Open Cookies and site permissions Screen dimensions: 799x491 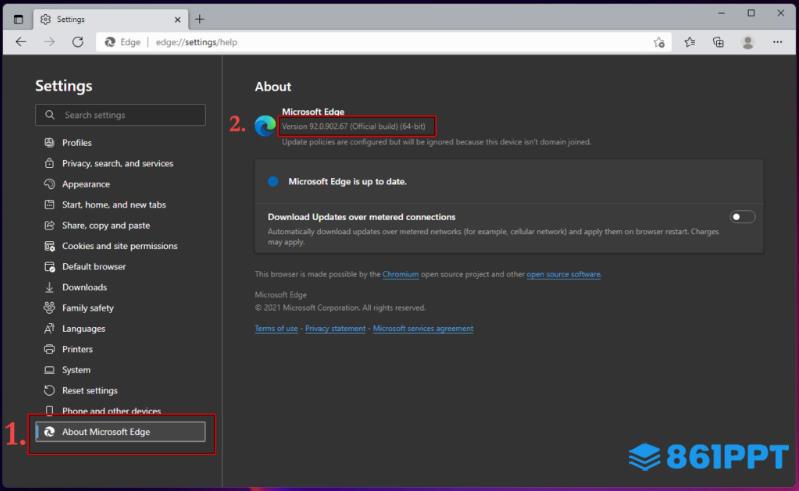tap(120, 246)
